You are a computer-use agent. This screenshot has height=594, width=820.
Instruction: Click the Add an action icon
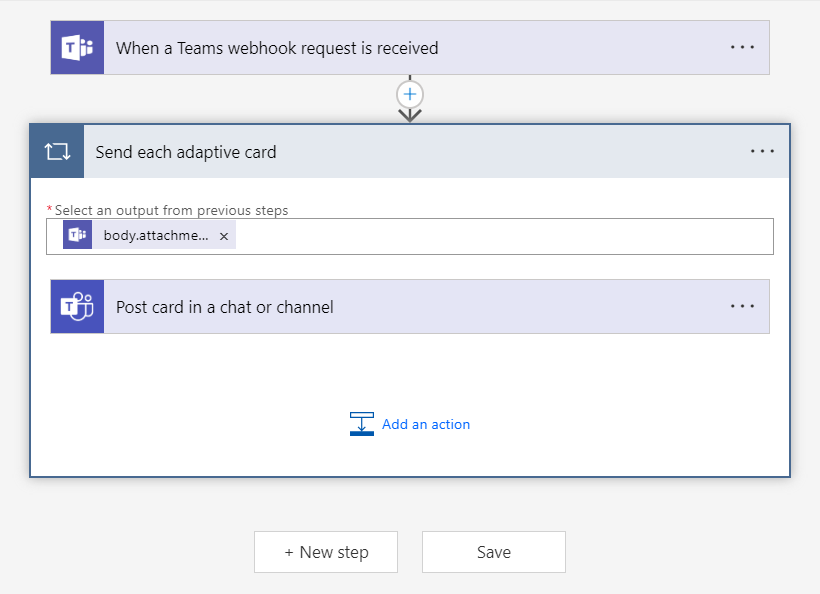pos(361,424)
